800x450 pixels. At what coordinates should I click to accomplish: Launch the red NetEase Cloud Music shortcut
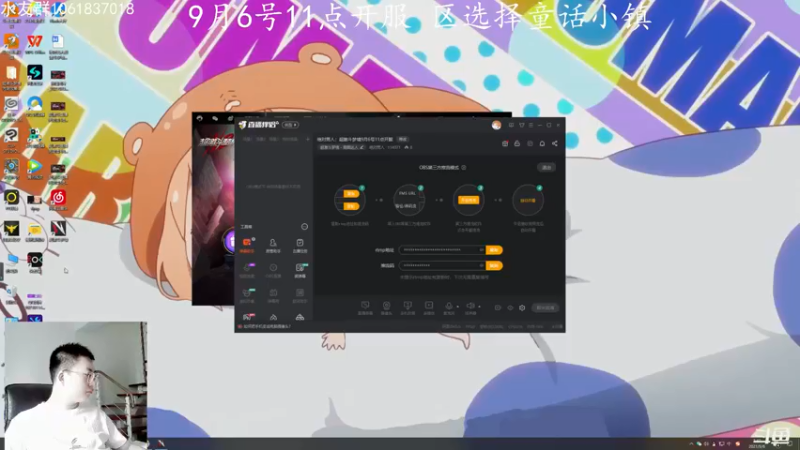coord(58,199)
